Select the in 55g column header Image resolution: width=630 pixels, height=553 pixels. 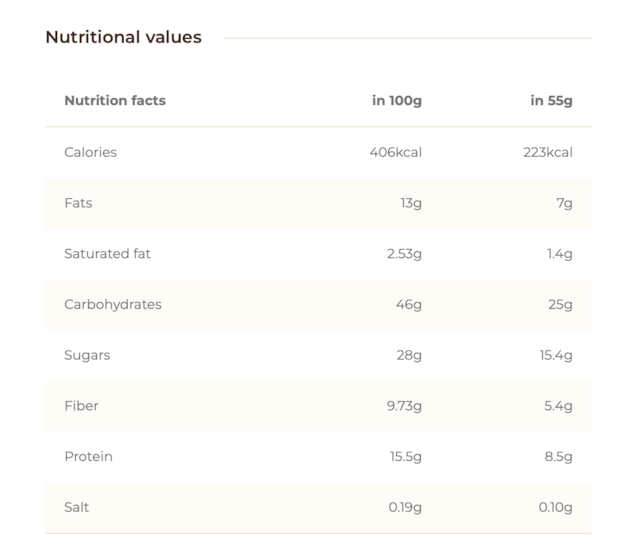click(551, 100)
